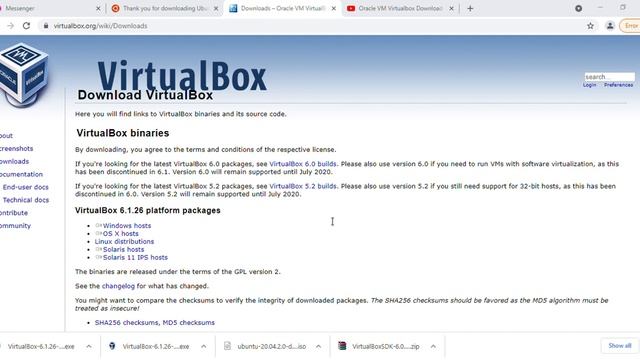Screen dimensions: 640x360
Task: Bookmark this page with the star icon
Action: (x=590, y=26)
